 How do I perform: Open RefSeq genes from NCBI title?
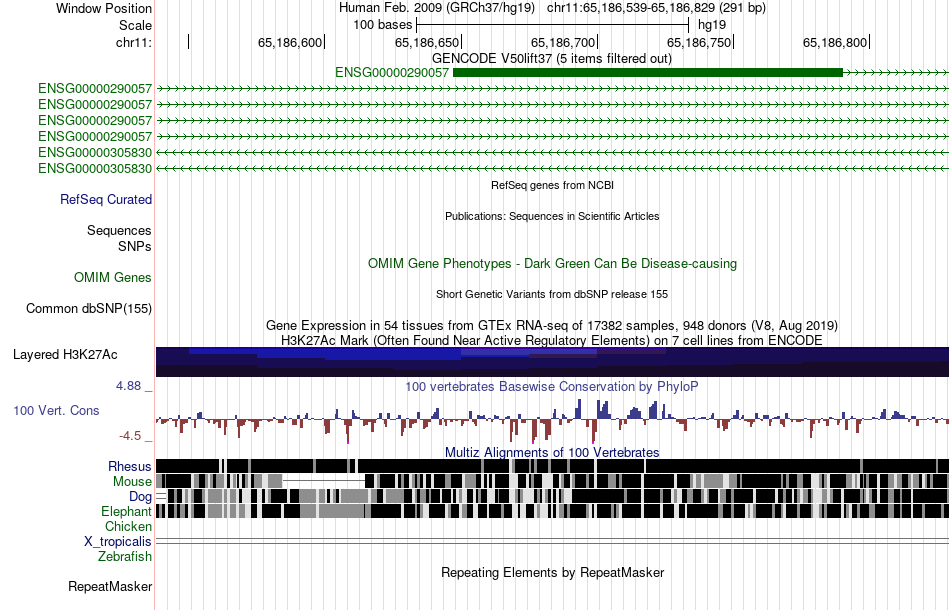552,185
